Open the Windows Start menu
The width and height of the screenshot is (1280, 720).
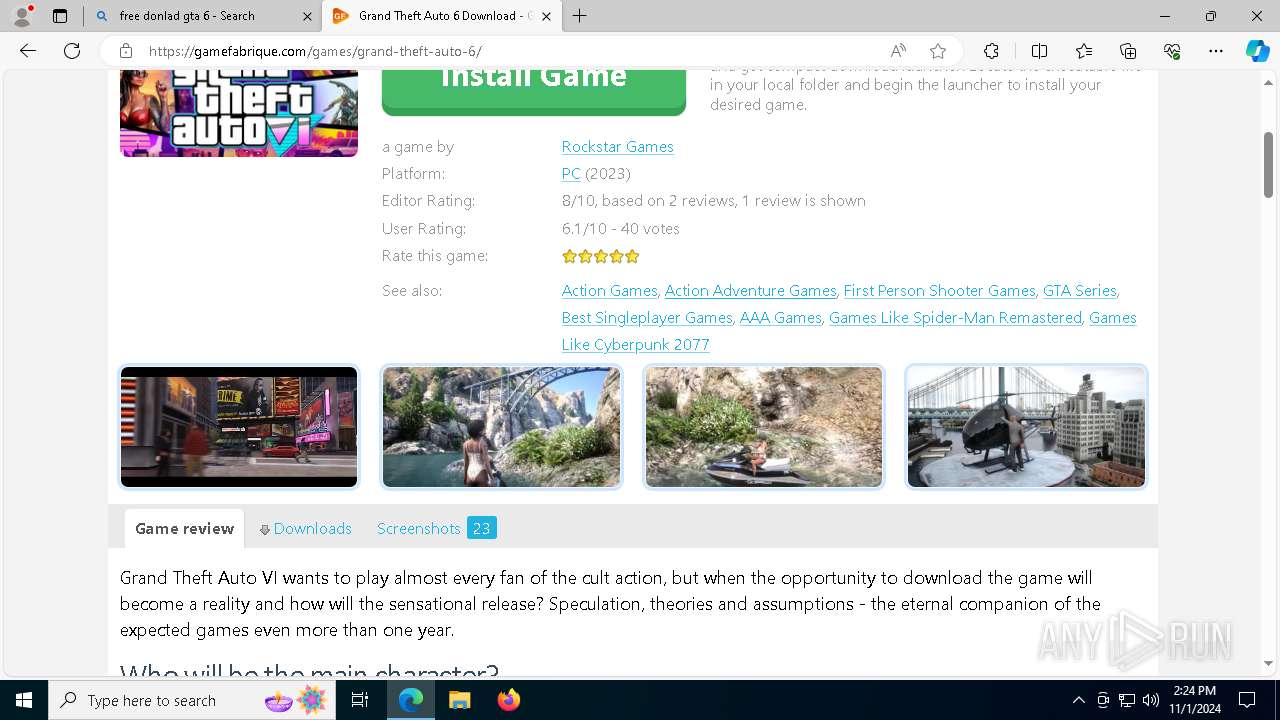pyautogui.click(x=24, y=700)
